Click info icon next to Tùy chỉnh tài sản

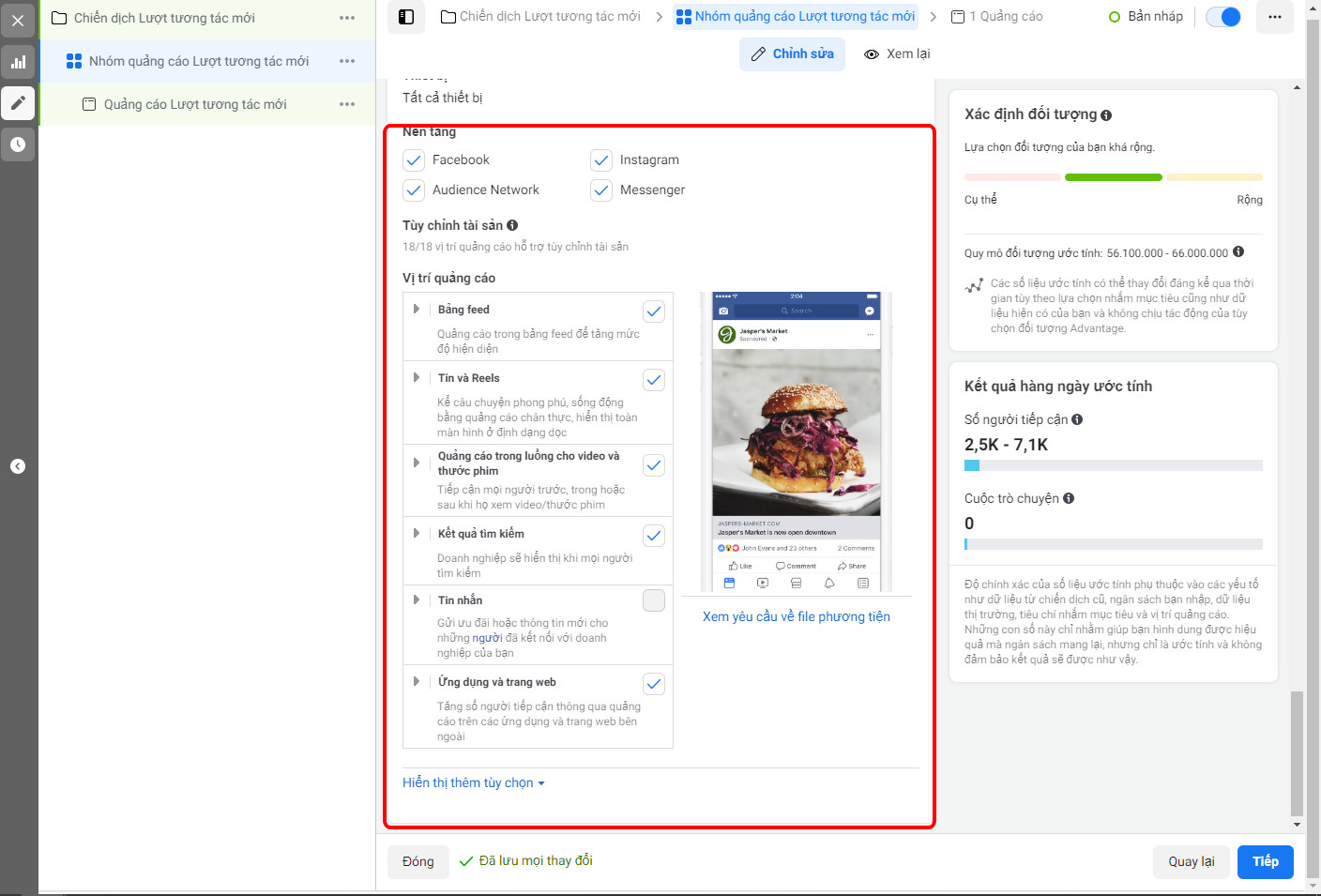(512, 225)
